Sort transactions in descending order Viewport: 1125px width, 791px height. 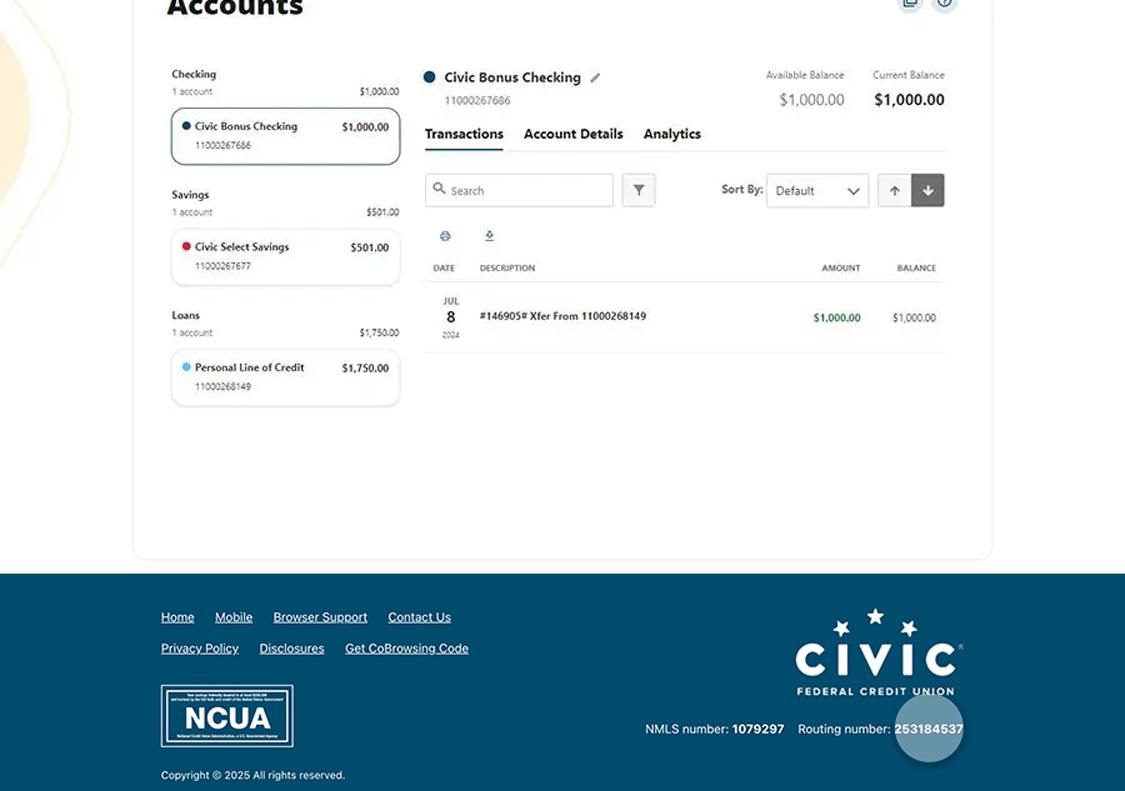[928, 190]
